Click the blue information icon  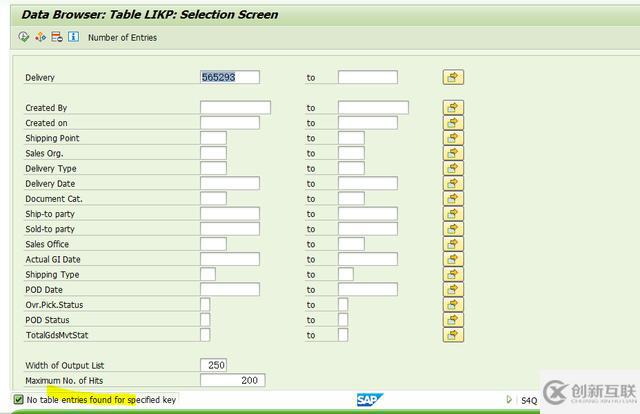(x=73, y=37)
